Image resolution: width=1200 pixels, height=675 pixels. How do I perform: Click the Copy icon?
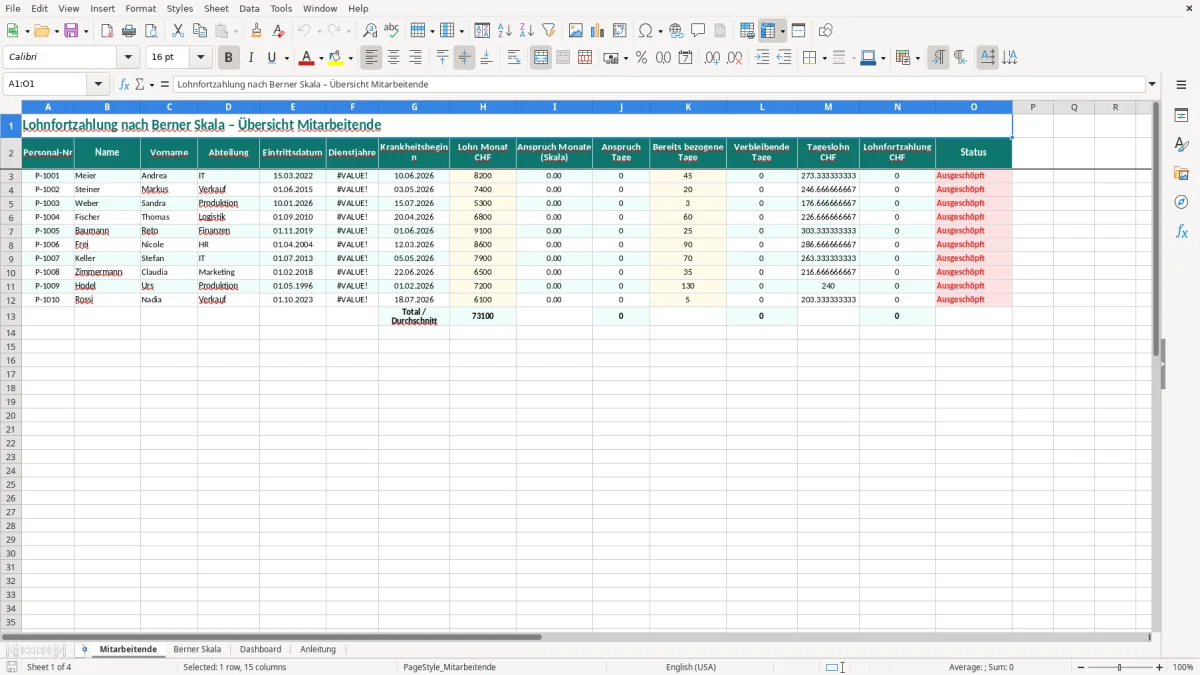[x=200, y=31]
